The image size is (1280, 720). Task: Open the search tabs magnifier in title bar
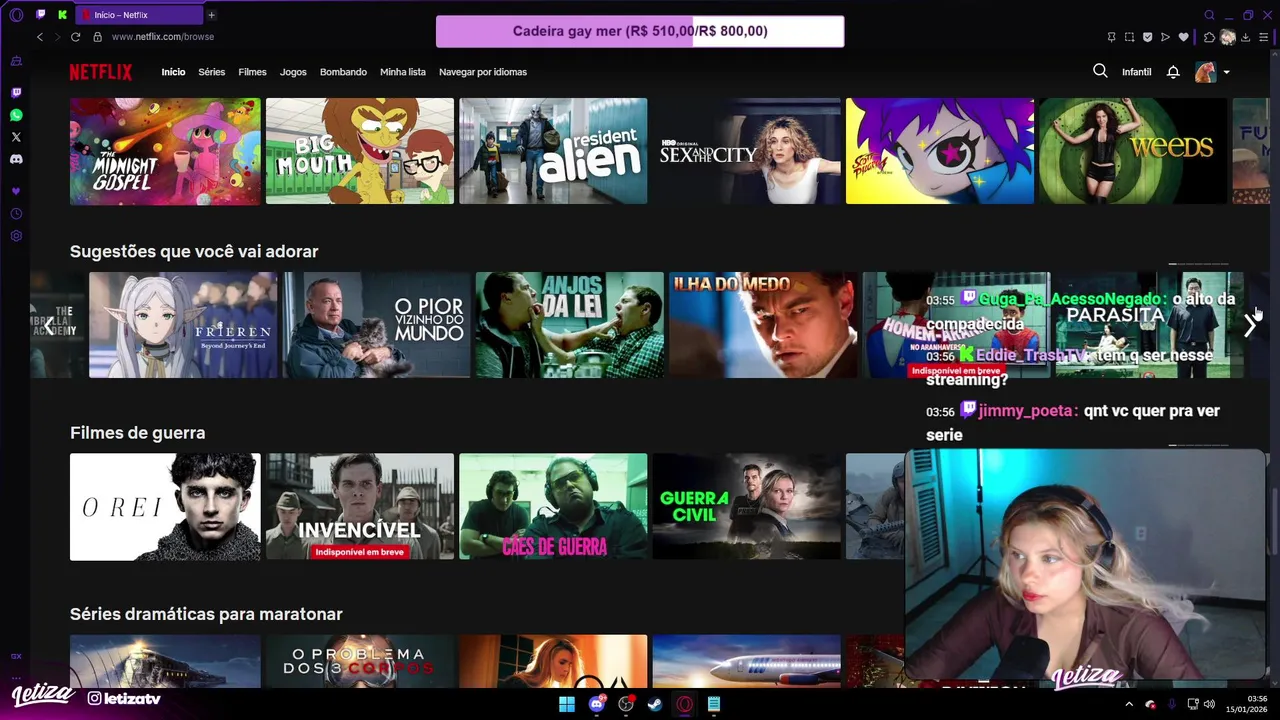click(x=1209, y=15)
